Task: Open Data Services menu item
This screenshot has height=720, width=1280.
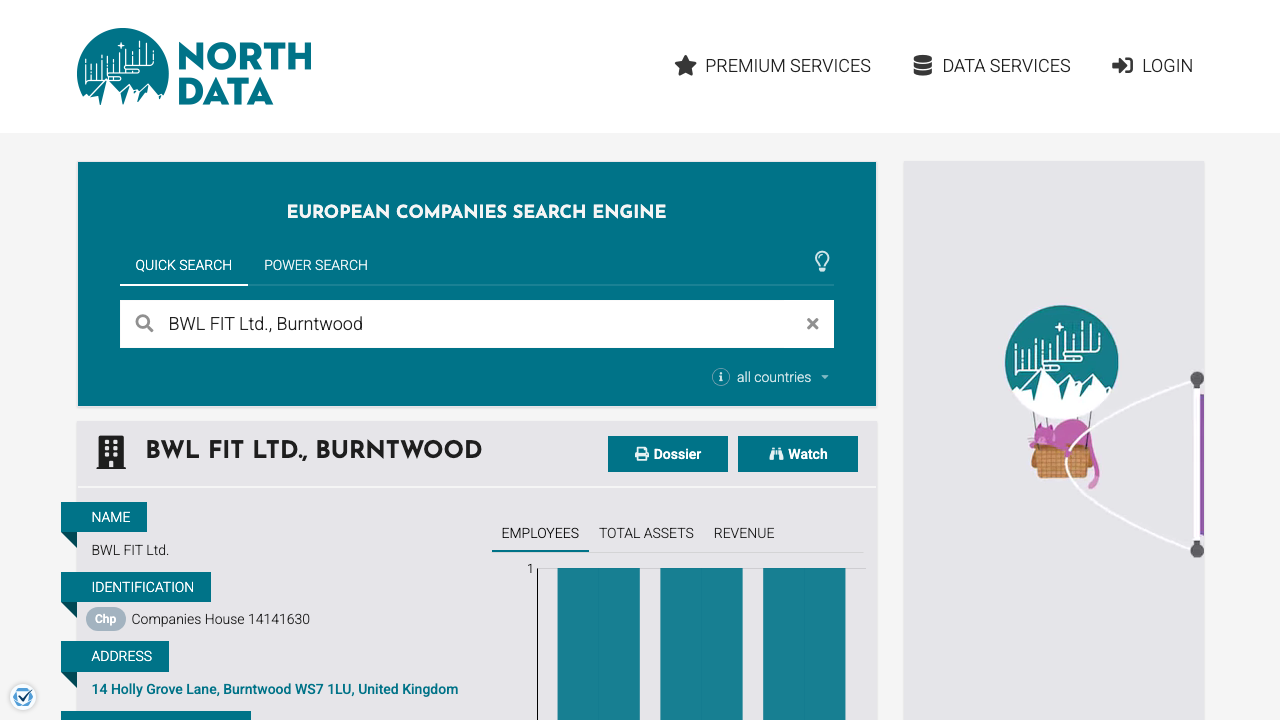Action: [991, 66]
